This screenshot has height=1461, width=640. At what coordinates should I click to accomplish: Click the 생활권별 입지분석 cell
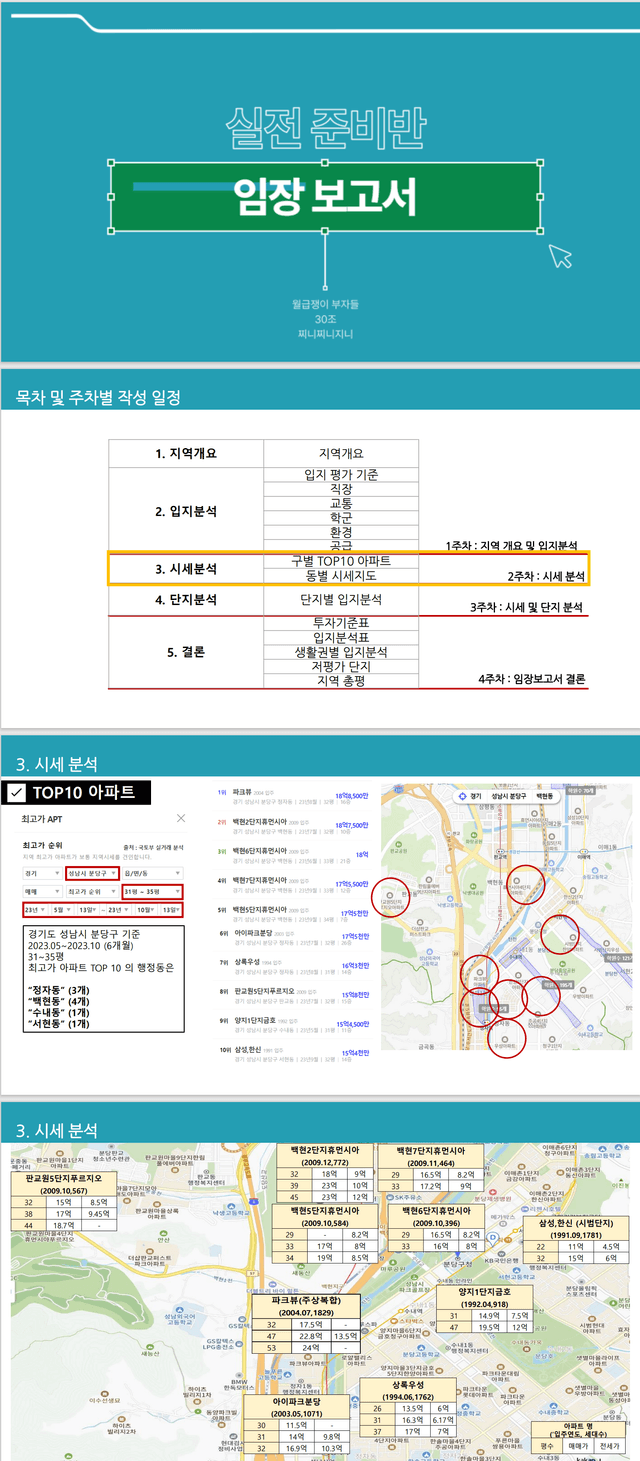pyautogui.click(x=341, y=651)
